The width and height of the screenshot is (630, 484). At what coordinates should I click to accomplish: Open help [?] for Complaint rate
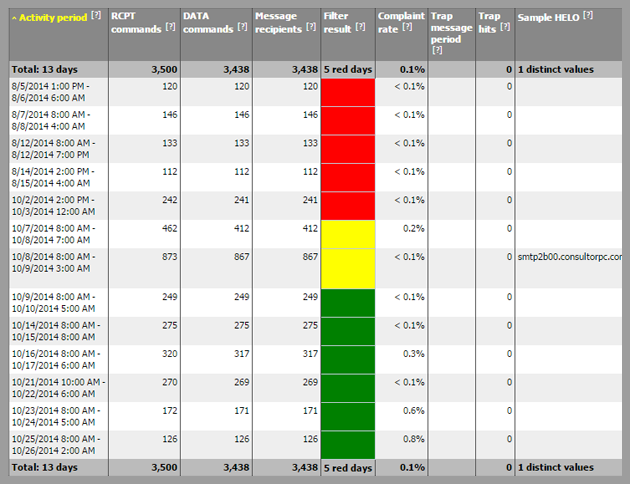click(x=407, y=27)
